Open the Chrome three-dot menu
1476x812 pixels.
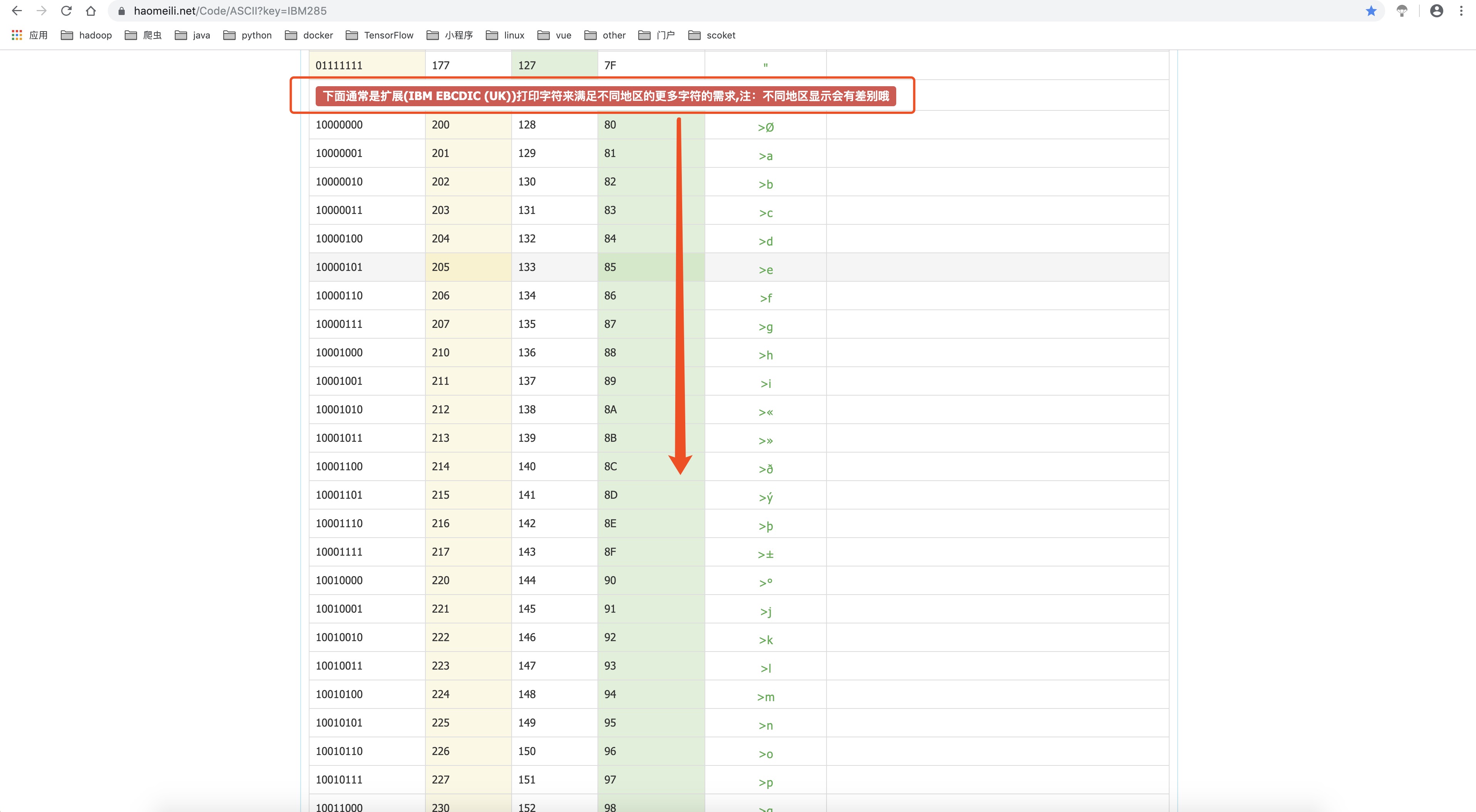[x=1461, y=11]
